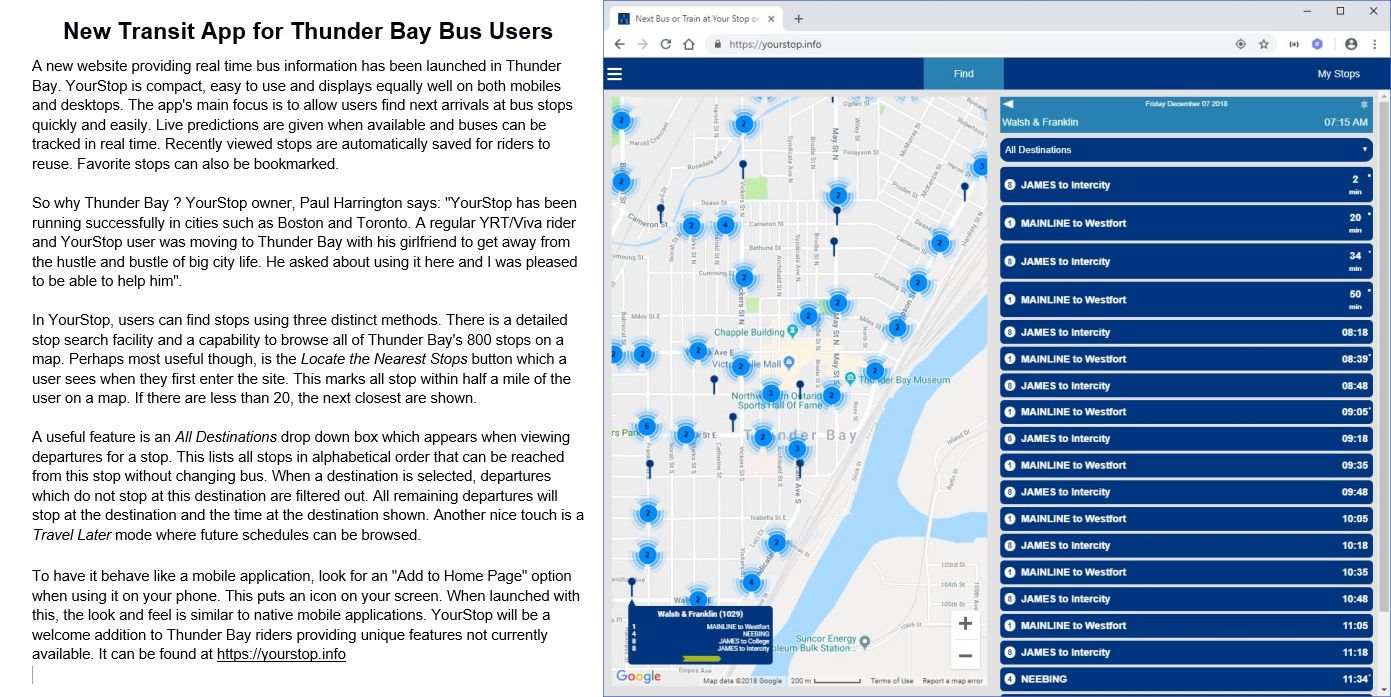
Task: Bookmark the page with the star icon
Action: [1265, 44]
